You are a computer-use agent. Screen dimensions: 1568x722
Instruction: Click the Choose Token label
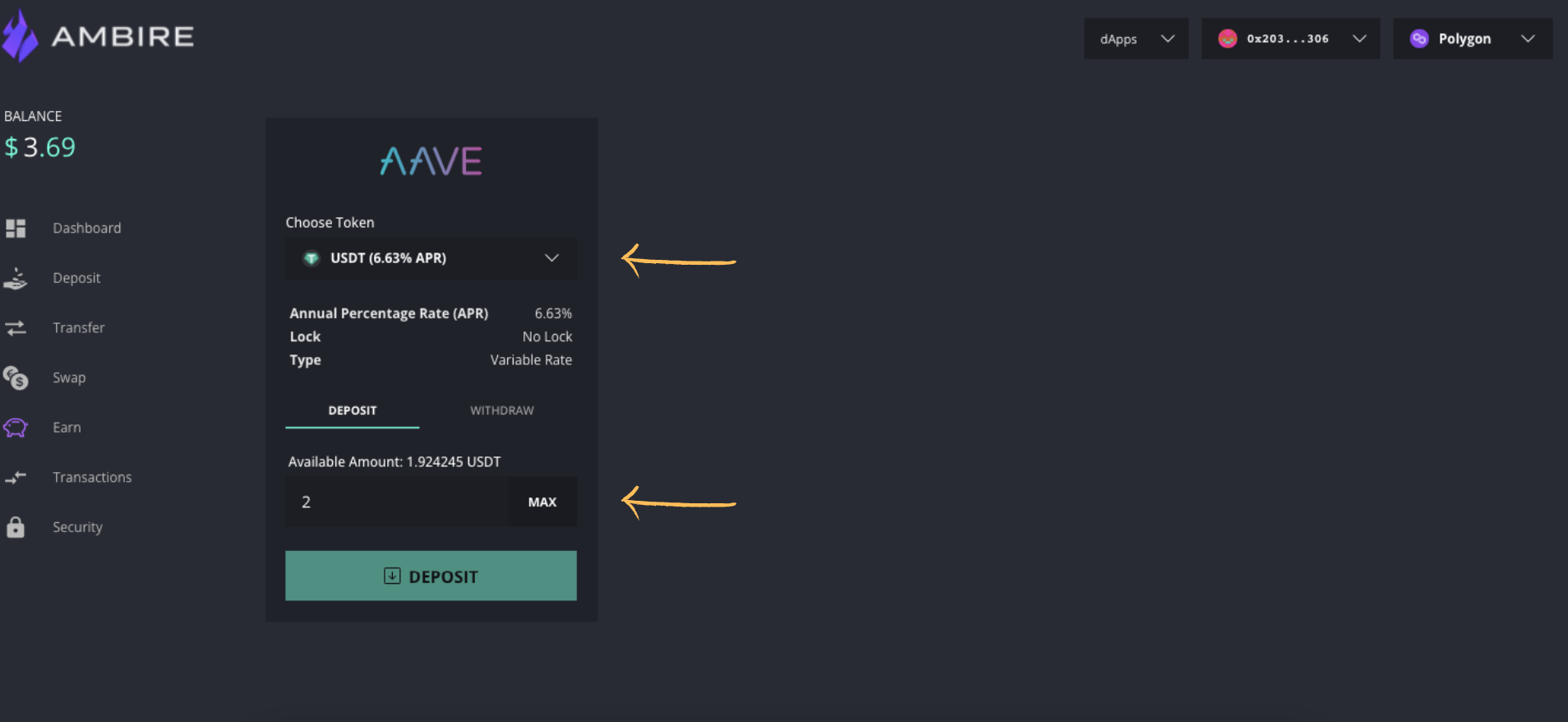330,223
